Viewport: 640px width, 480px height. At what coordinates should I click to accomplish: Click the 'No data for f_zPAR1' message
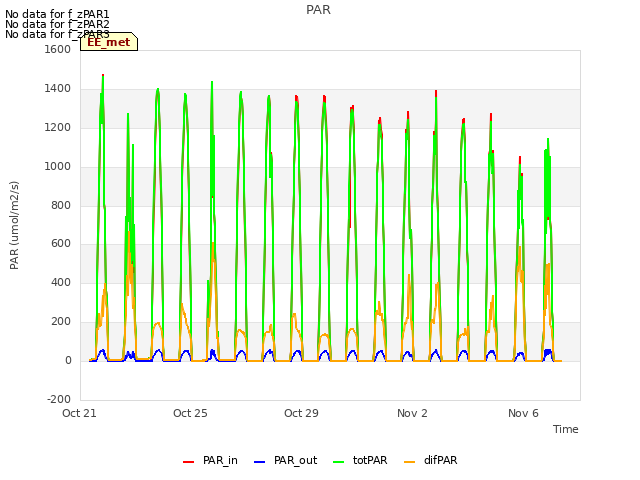[57, 14]
